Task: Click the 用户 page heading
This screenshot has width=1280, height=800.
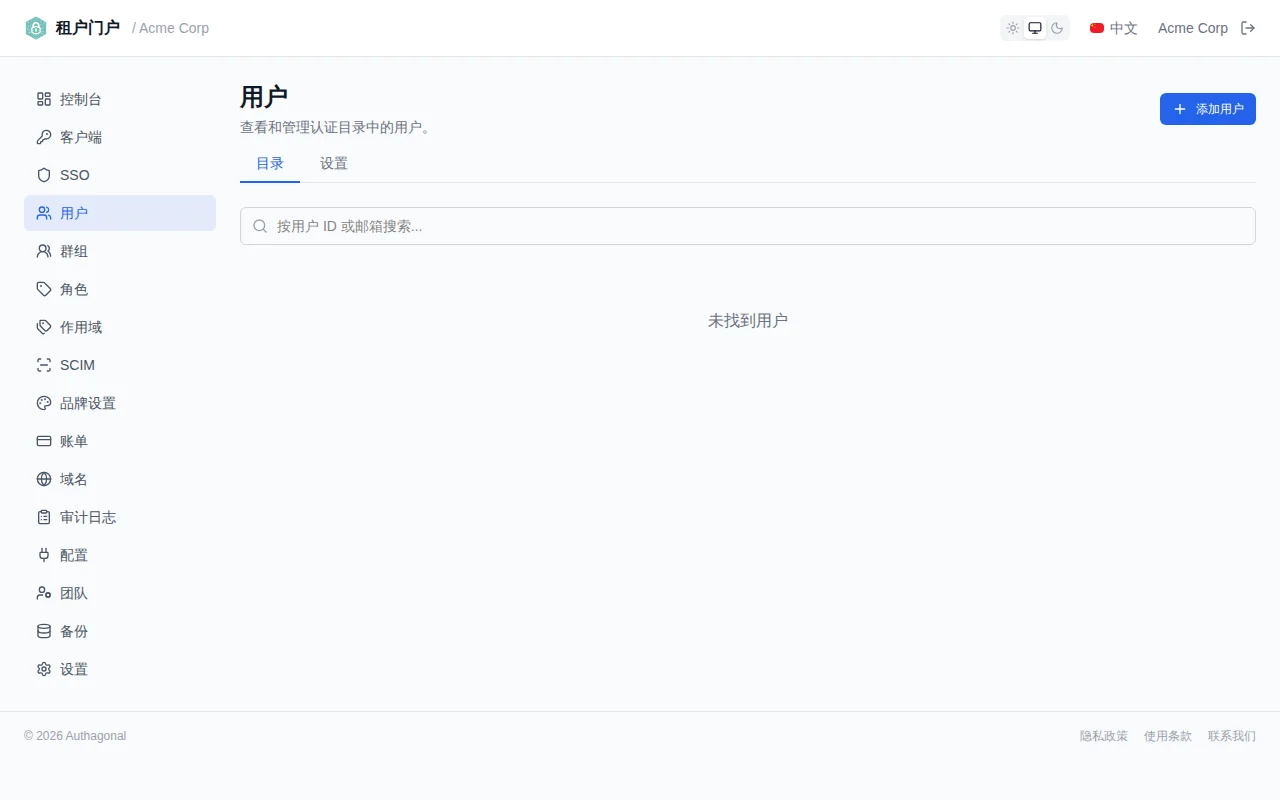Action: [x=264, y=97]
